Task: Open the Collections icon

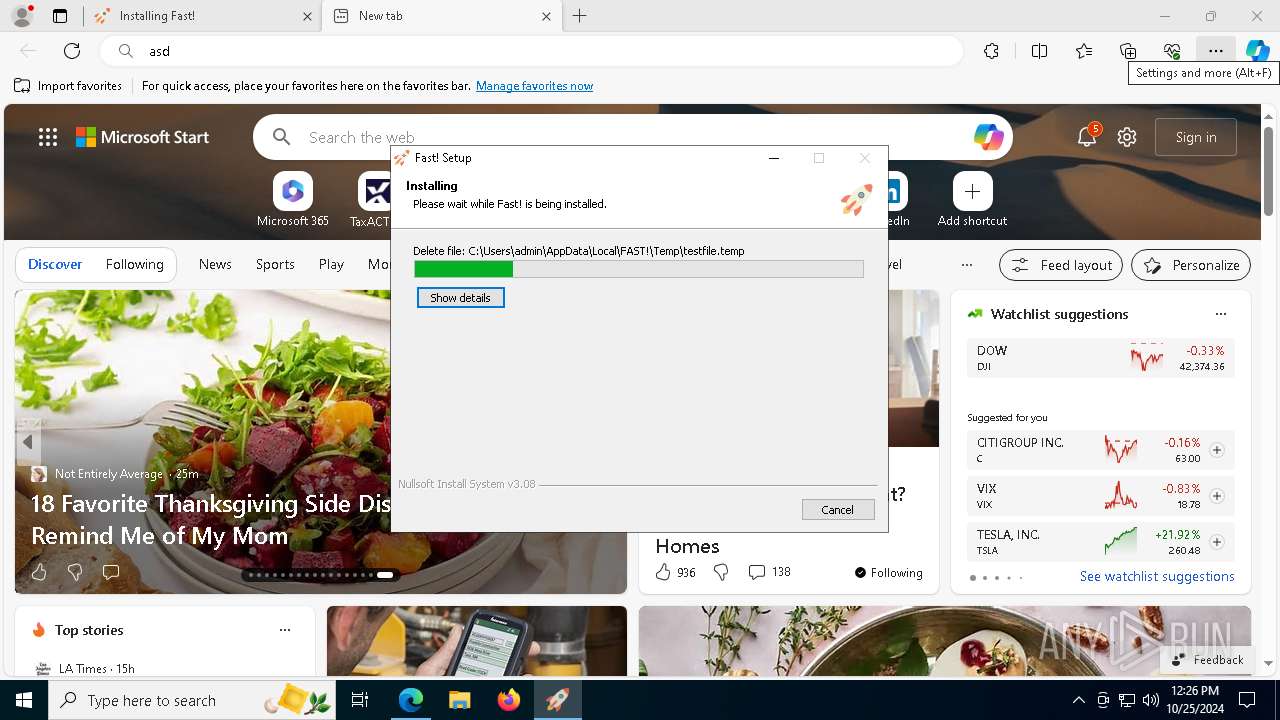Action: click(x=1128, y=51)
